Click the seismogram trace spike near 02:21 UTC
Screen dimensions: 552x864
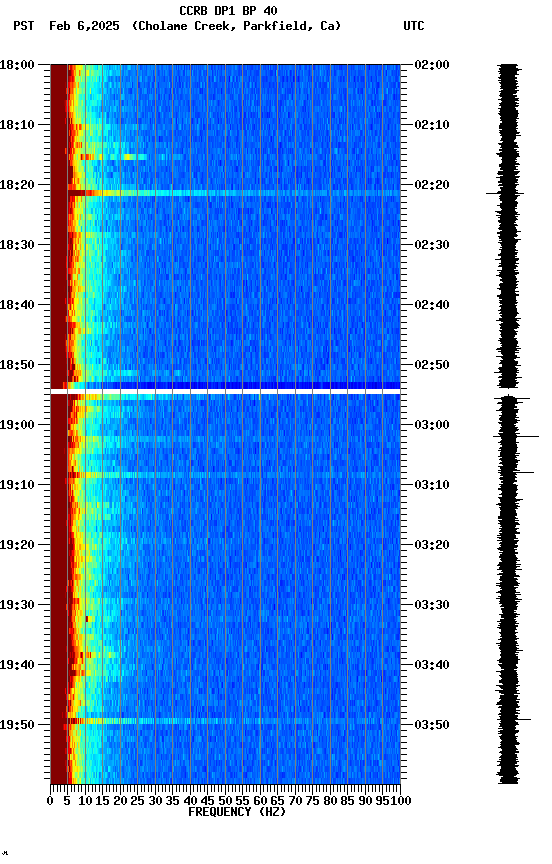[505, 193]
